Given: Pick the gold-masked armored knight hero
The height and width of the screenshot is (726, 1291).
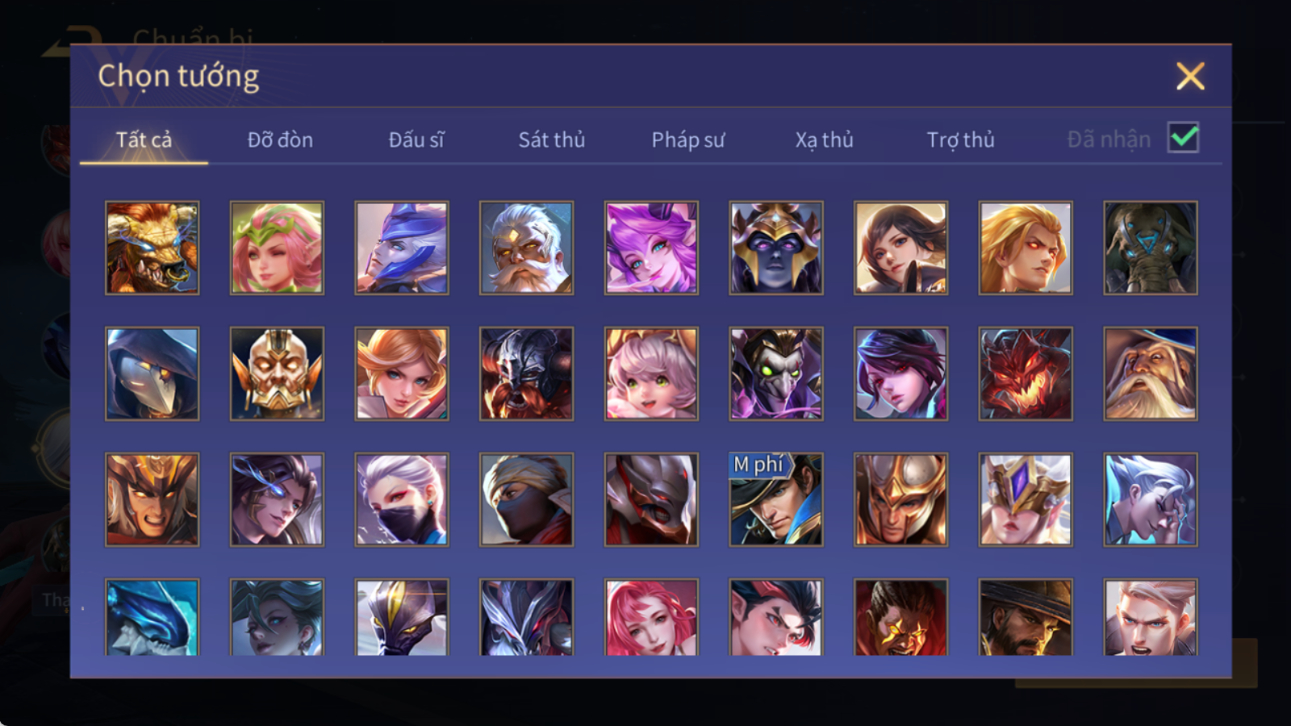Looking at the screenshot, I should point(277,374).
